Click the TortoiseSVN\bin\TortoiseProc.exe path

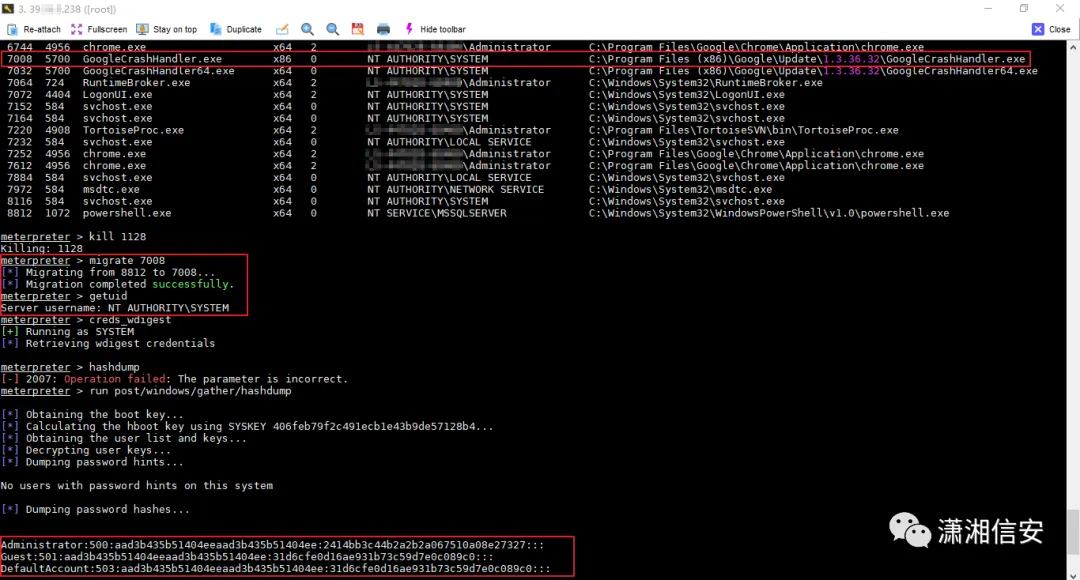[x=744, y=130]
